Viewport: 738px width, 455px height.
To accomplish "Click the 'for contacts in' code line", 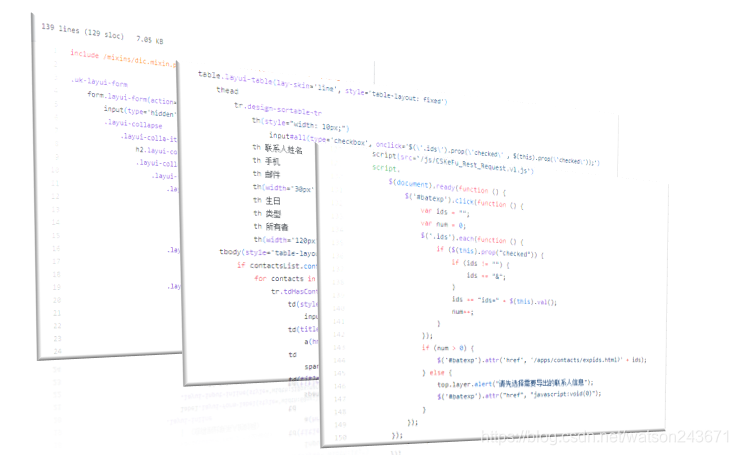I will (x=285, y=279).
